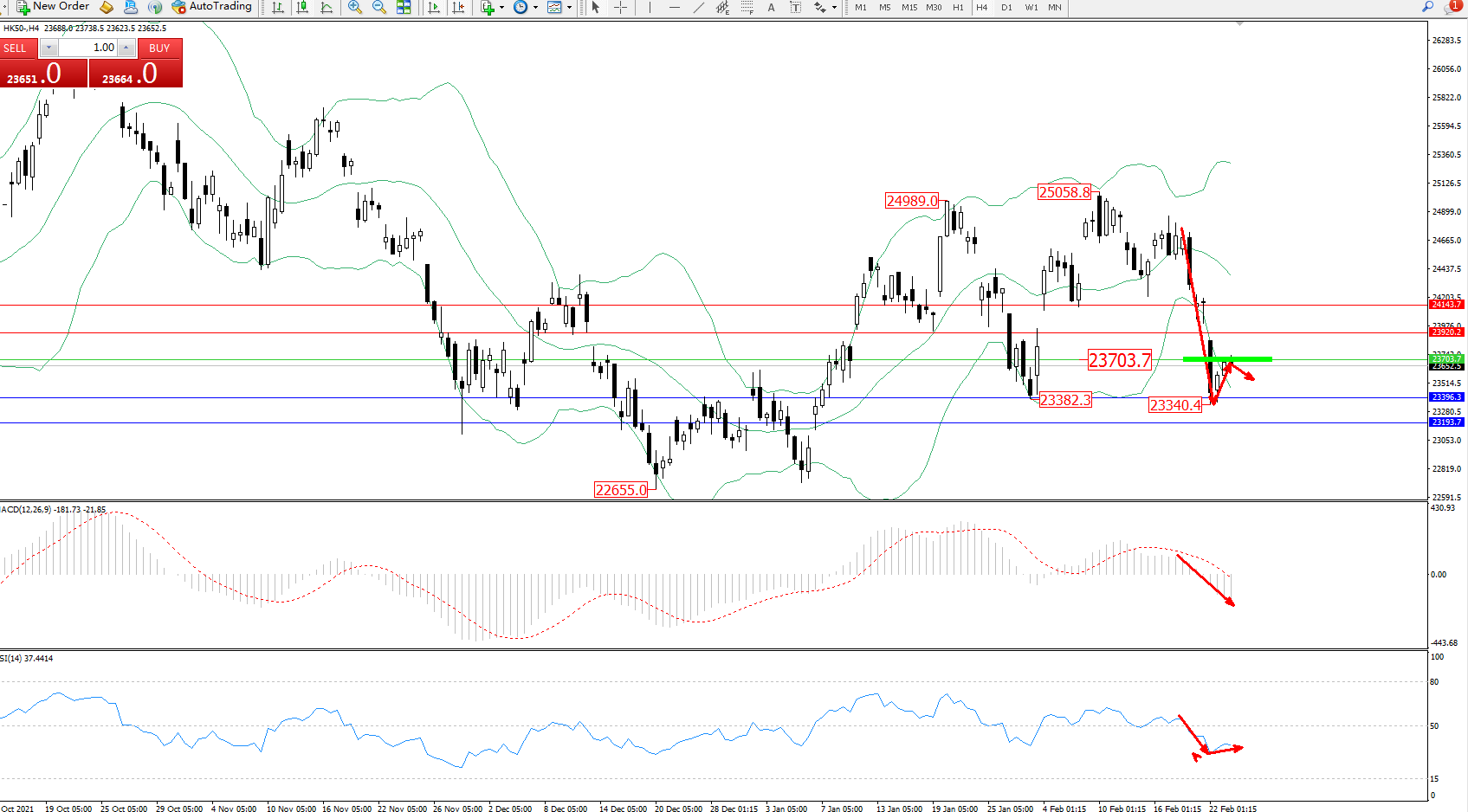Expand the chart templates dropdown
Image resolution: width=1468 pixels, height=812 pixels.
coord(569,7)
